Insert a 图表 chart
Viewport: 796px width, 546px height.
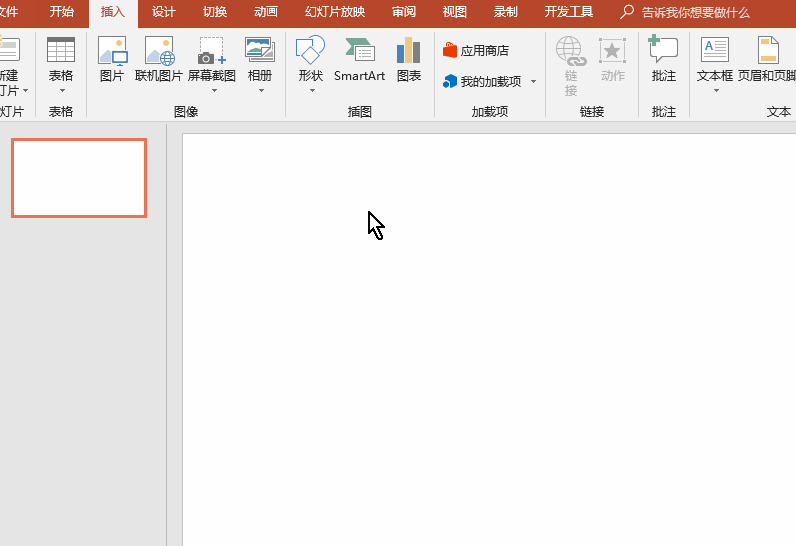coord(409,50)
